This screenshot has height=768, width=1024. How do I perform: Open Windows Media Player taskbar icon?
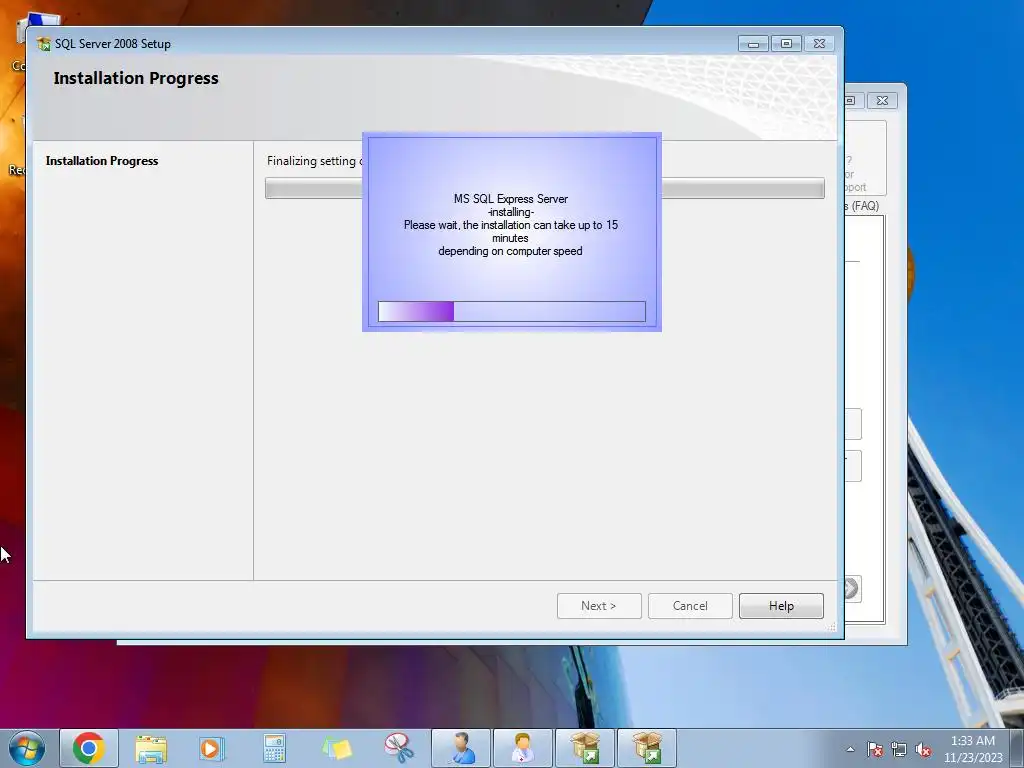211,748
